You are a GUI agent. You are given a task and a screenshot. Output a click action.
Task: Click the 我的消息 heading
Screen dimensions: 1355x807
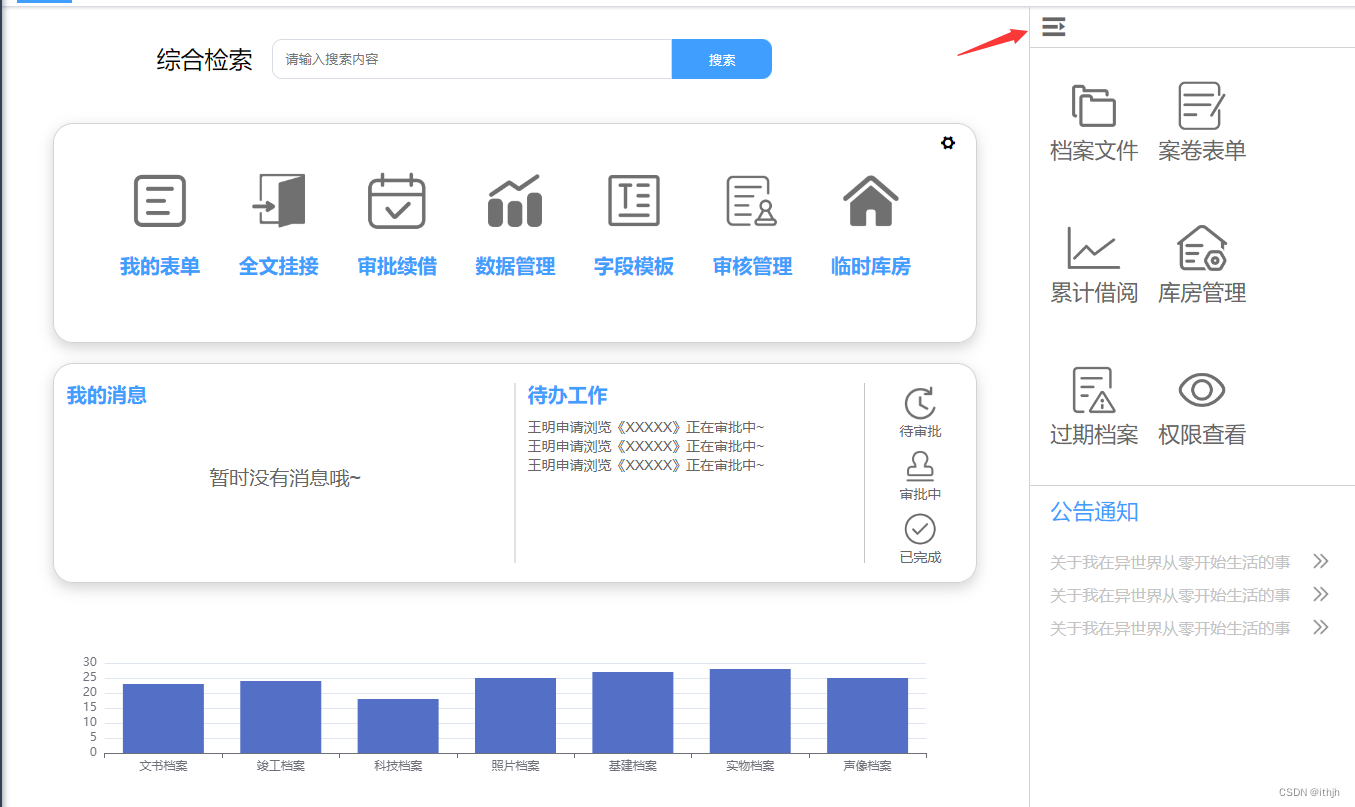pos(107,395)
